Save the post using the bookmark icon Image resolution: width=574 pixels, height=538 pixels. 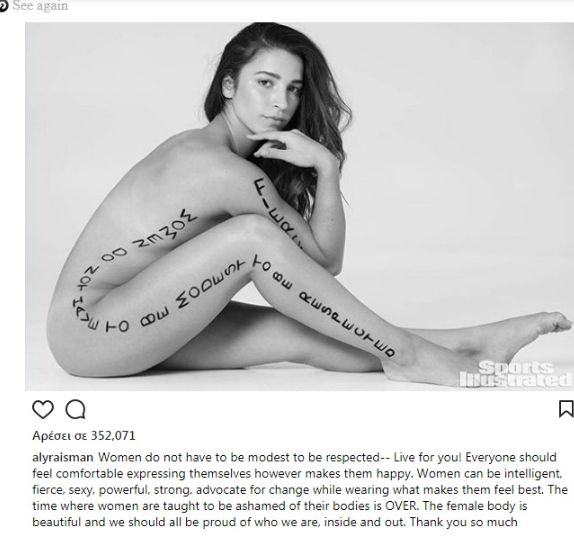566,409
